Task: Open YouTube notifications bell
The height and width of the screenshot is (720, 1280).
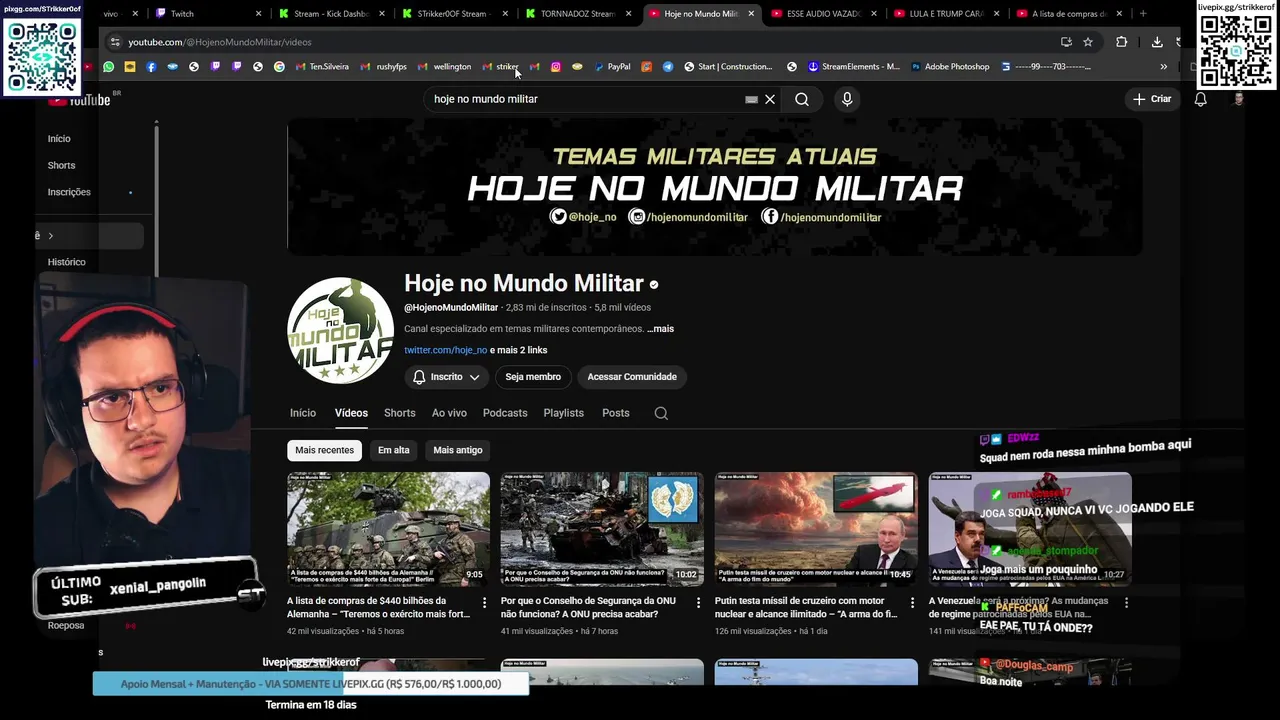Action: (x=1201, y=99)
